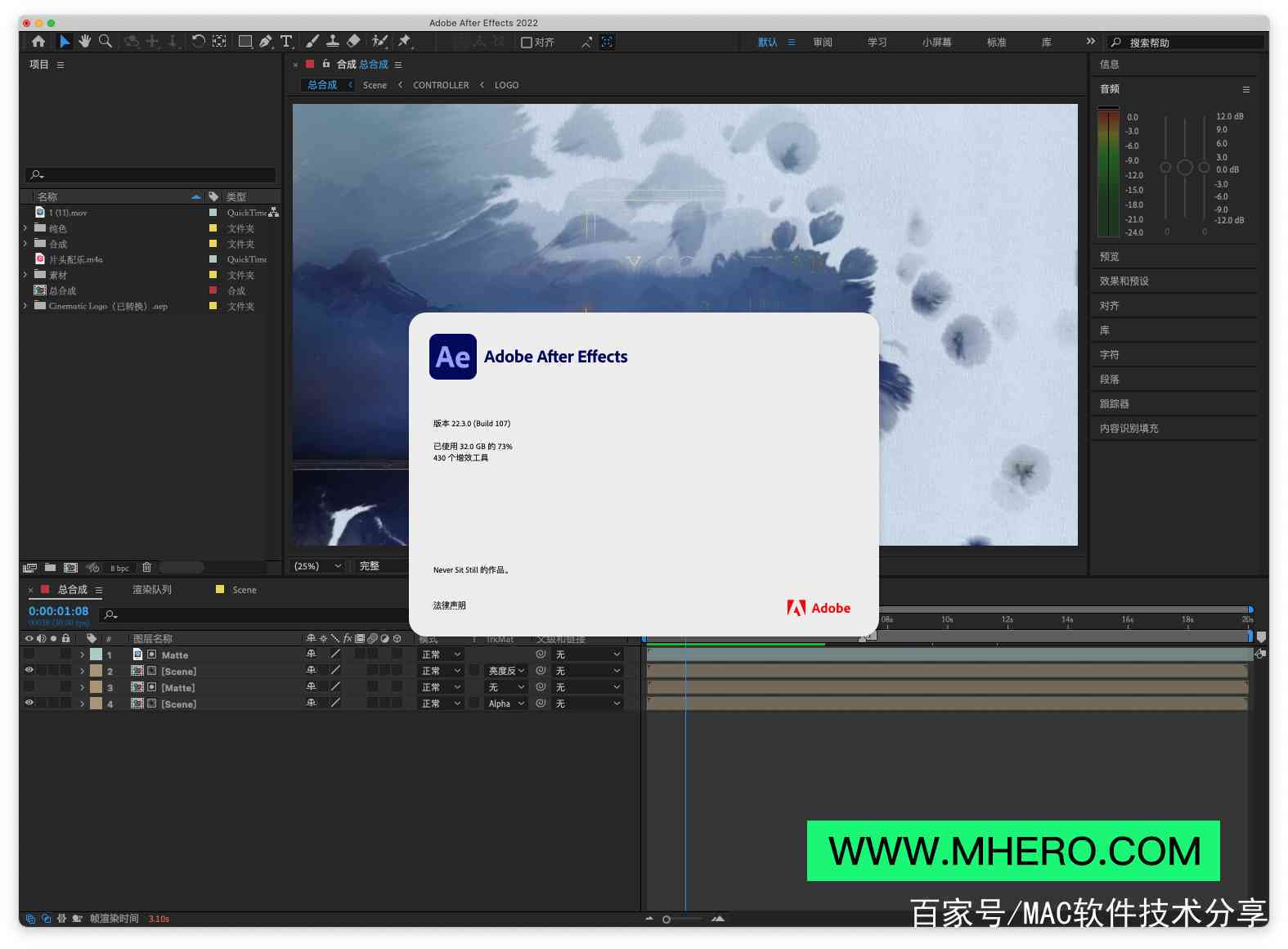The height and width of the screenshot is (949, 1288).
Task: Click the timeline comp marker bin icon
Action: click(x=1261, y=636)
